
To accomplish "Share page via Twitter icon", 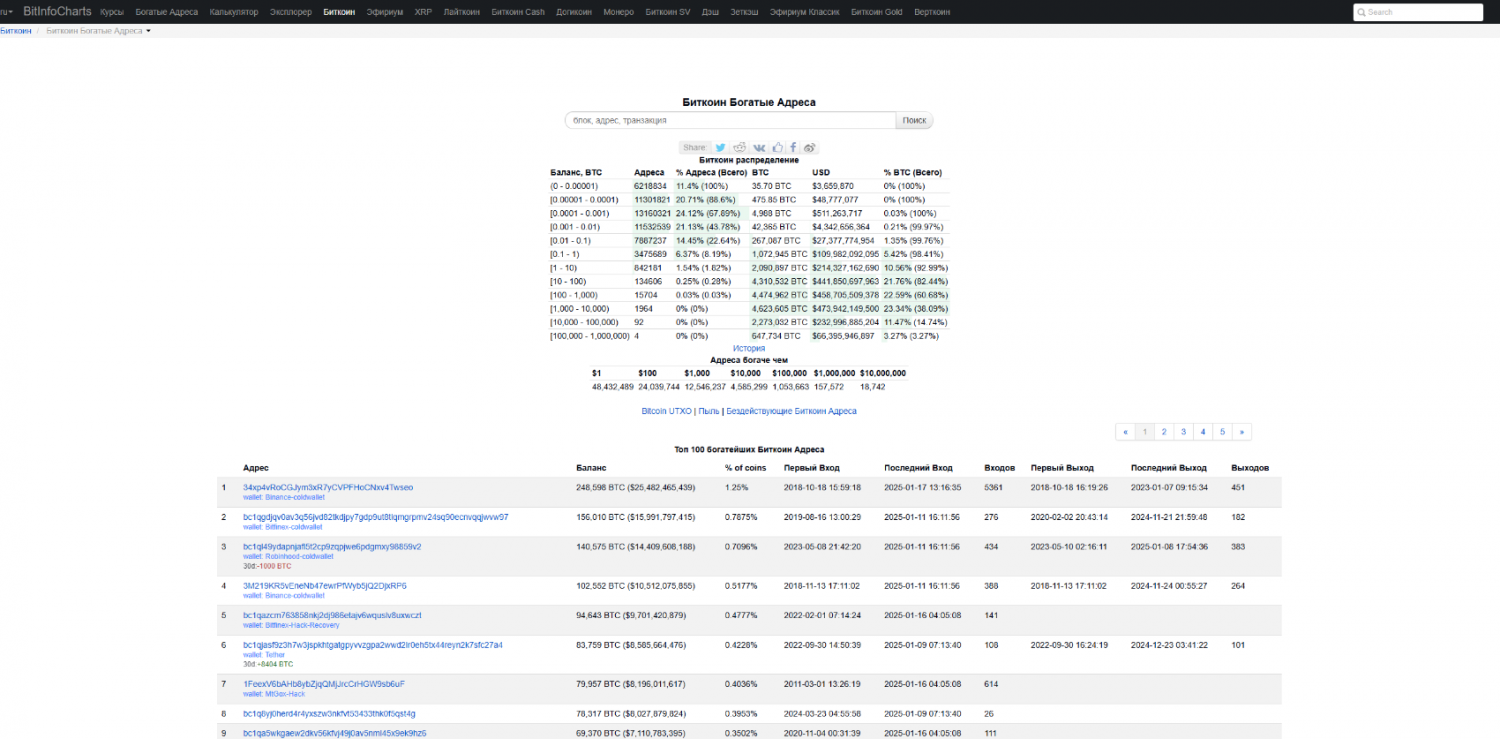I will 720,148.
